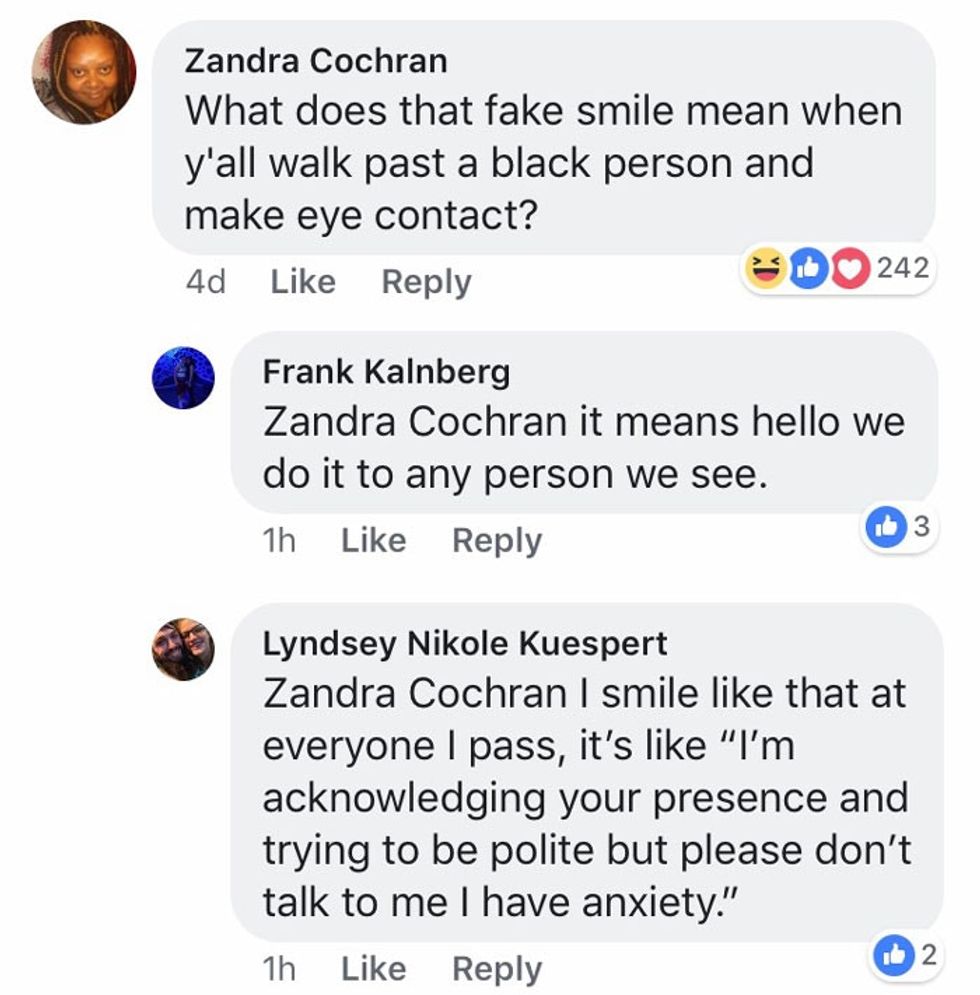The image size is (980, 995).
Task: Like Lyndsey Nikole Kuespert's reply
Action: tap(373, 968)
